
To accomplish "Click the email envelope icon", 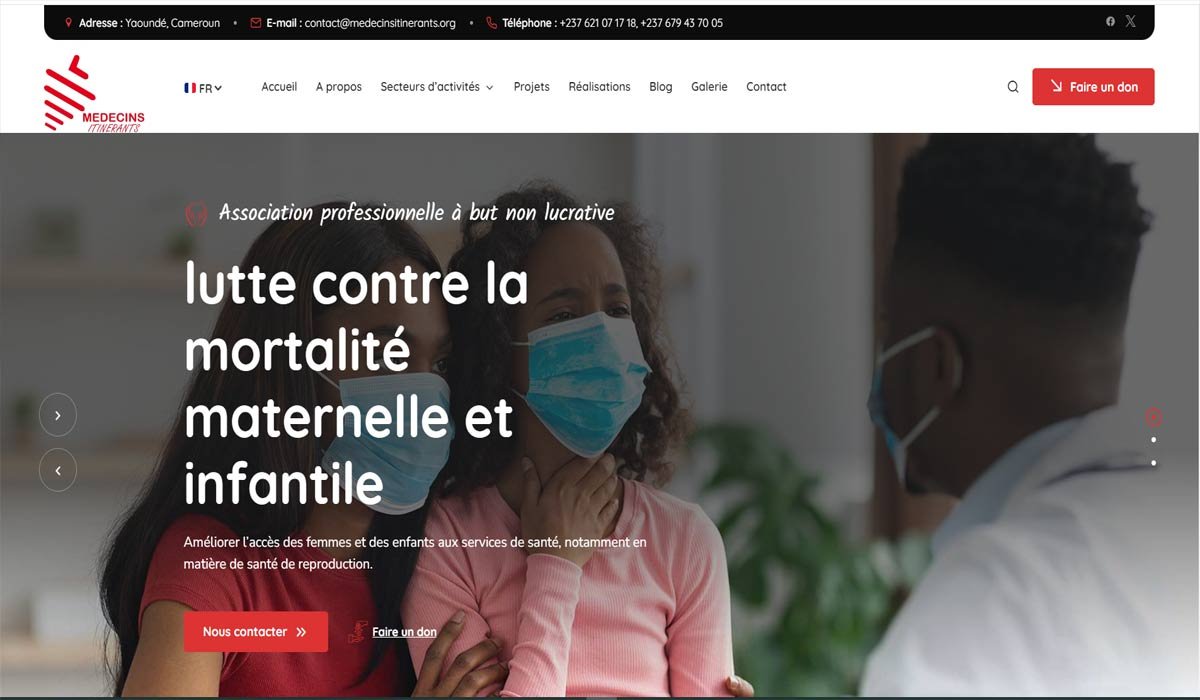I will [256, 22].
